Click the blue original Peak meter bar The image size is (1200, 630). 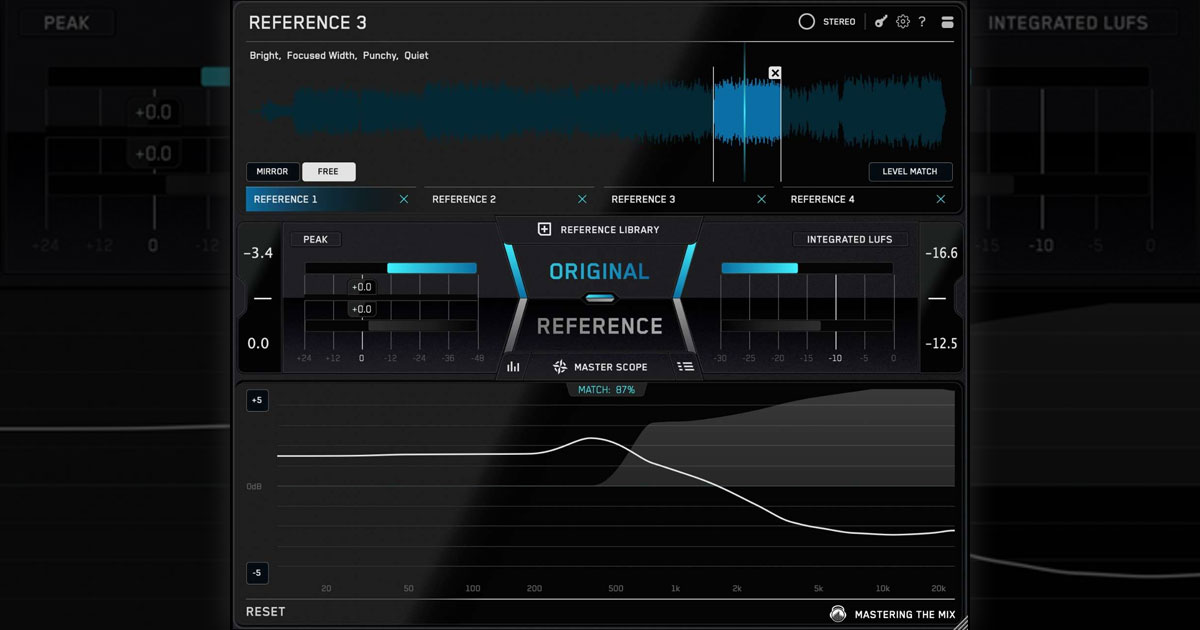coord(432,268)
